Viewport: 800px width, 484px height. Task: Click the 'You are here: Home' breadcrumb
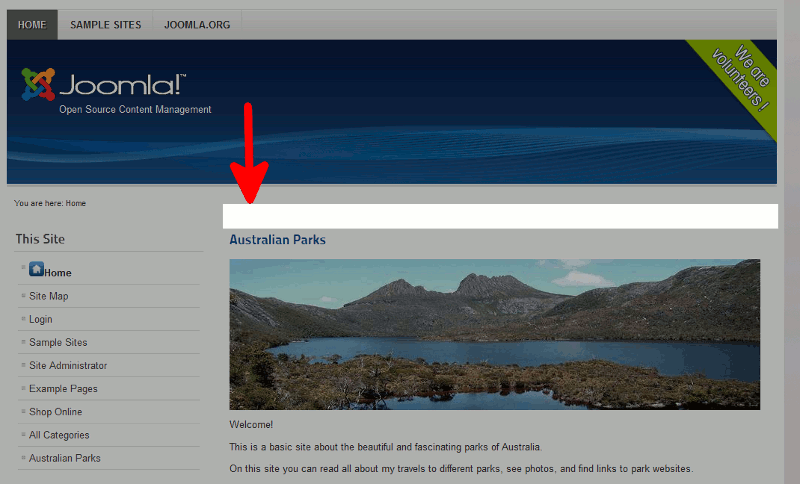[50, 203]
